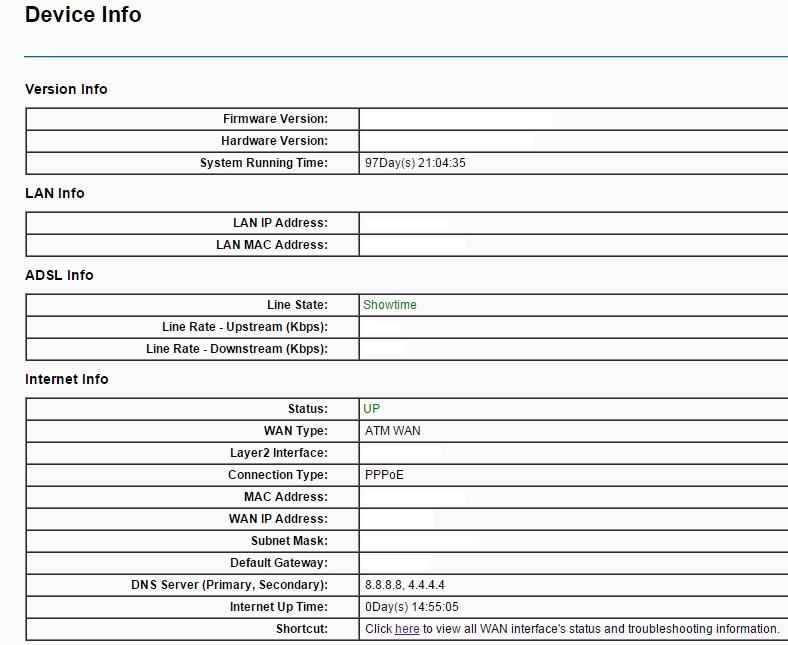The width and height of the screenshot is (788, 645).
Task: Select the Hardware Version label
Action: 274,141
